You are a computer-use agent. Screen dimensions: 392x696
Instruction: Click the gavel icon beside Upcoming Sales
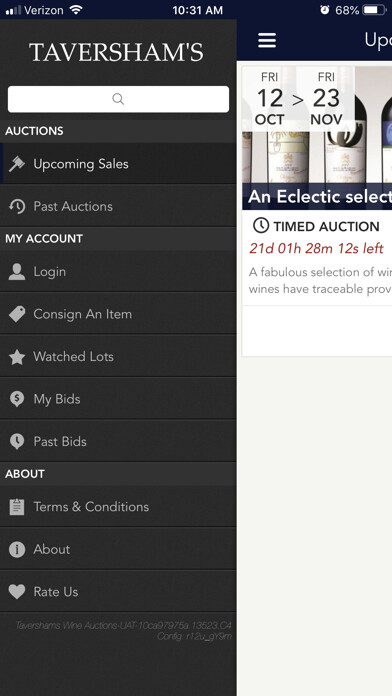pos(17,164)
